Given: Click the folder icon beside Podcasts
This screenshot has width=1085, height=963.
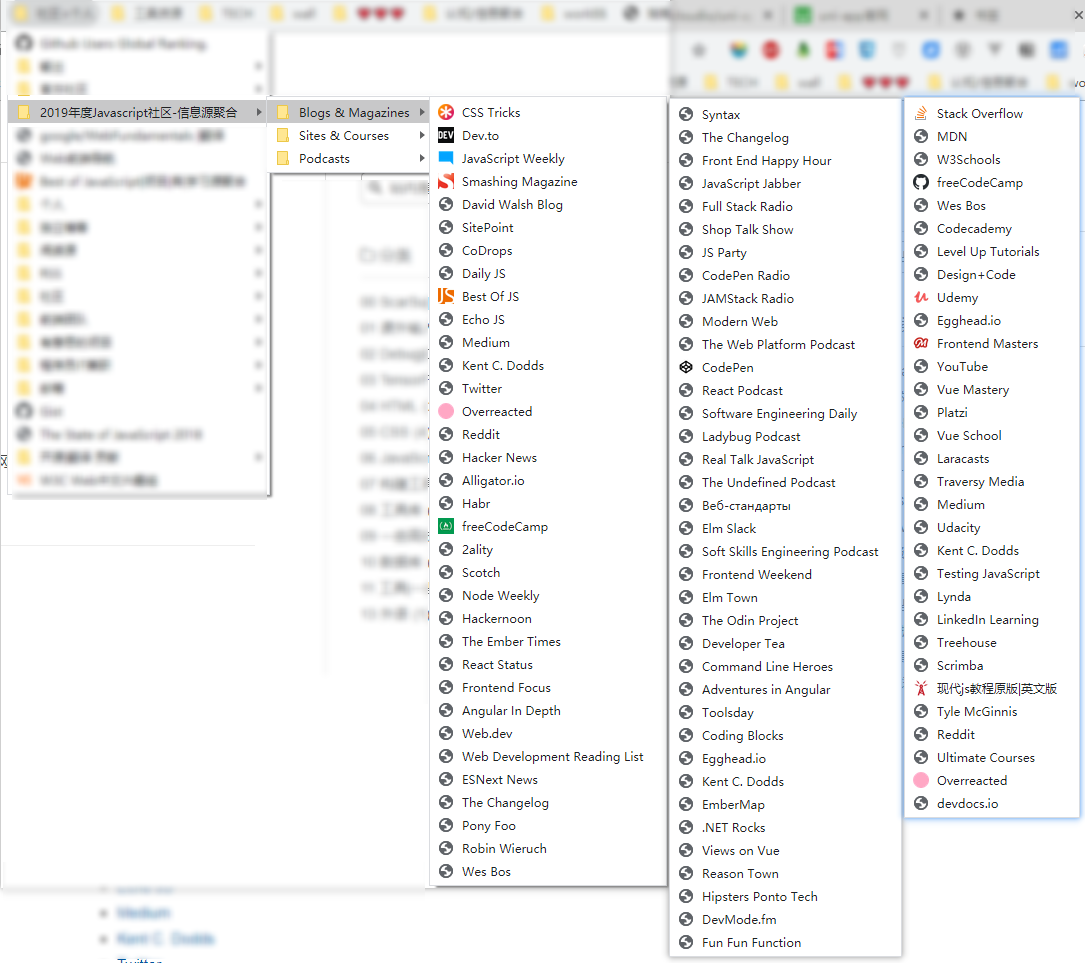Looking at the screenshot, I should click(283, 158).
